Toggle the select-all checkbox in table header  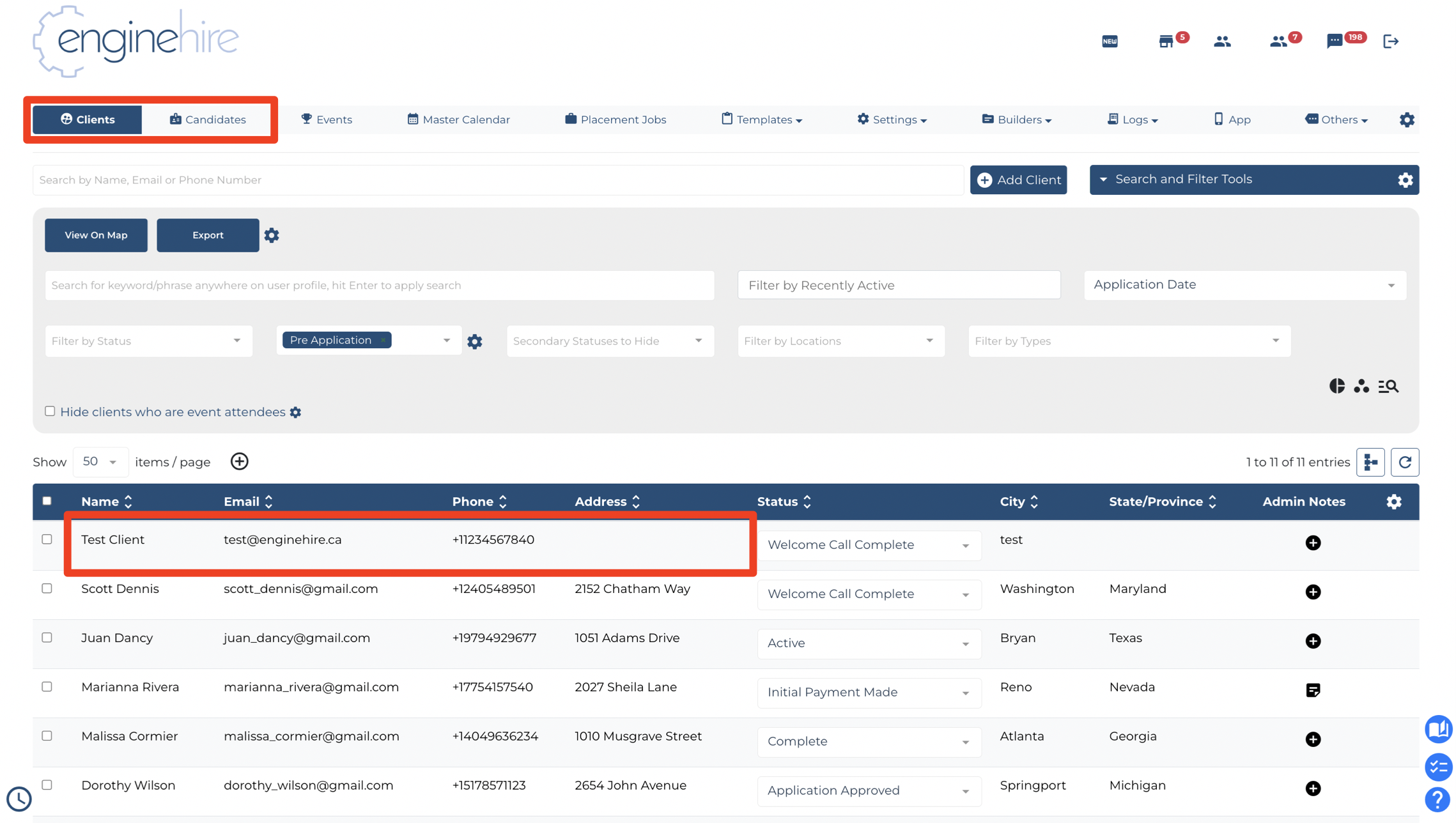point(47,501)
